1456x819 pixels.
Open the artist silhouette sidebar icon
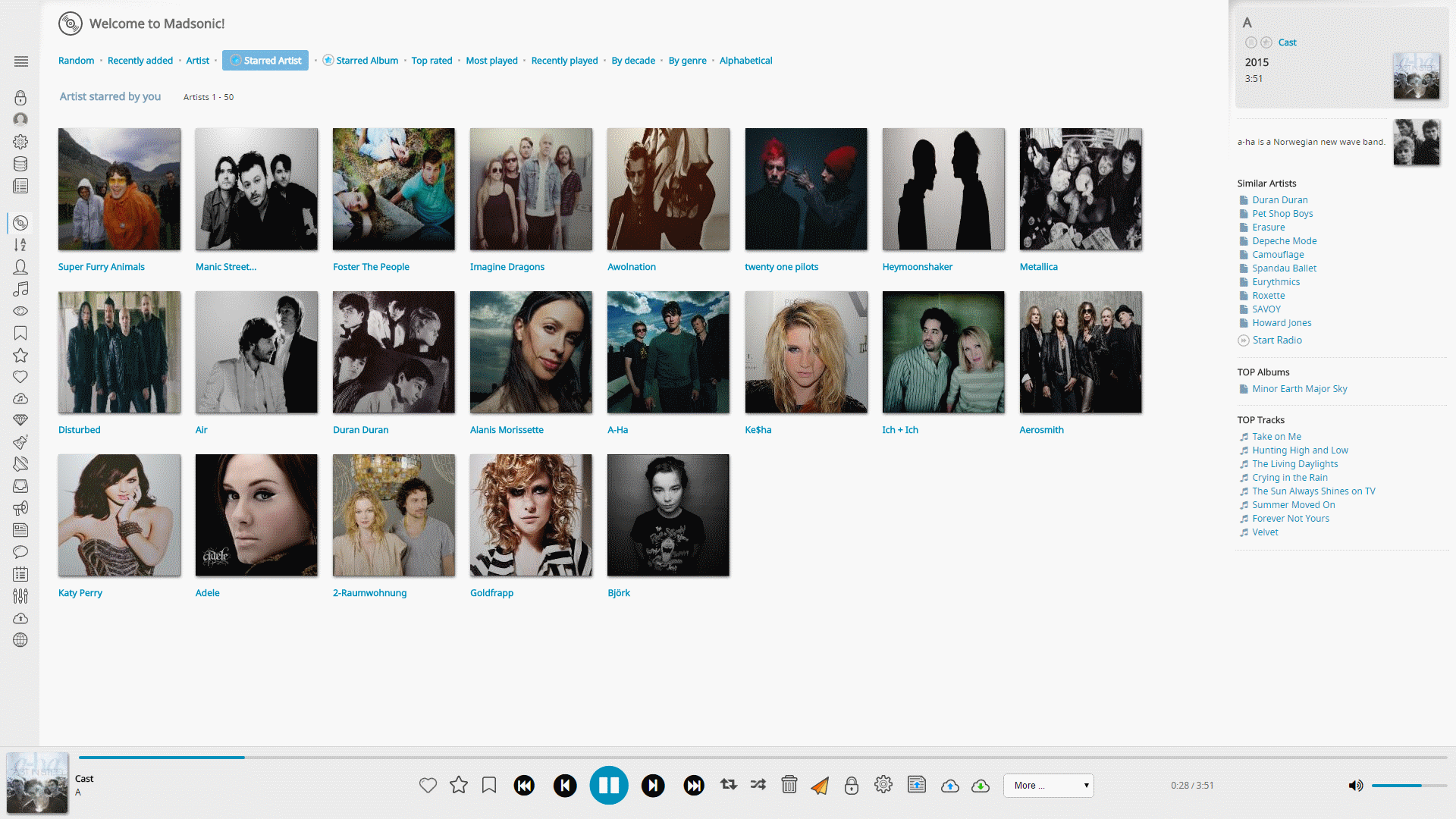click(20, 267)
